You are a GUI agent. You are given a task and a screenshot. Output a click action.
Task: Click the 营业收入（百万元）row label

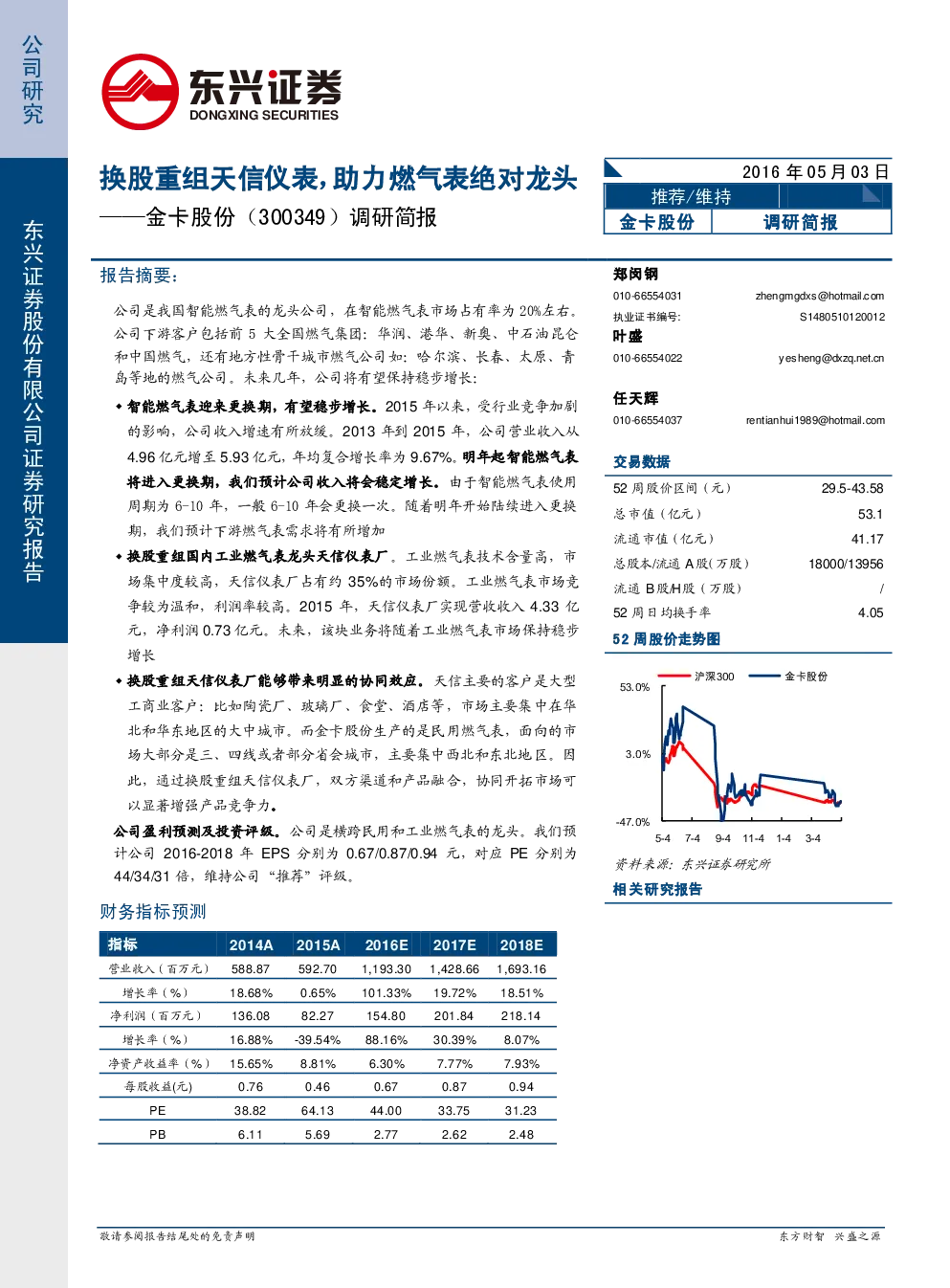click(158, 968)
